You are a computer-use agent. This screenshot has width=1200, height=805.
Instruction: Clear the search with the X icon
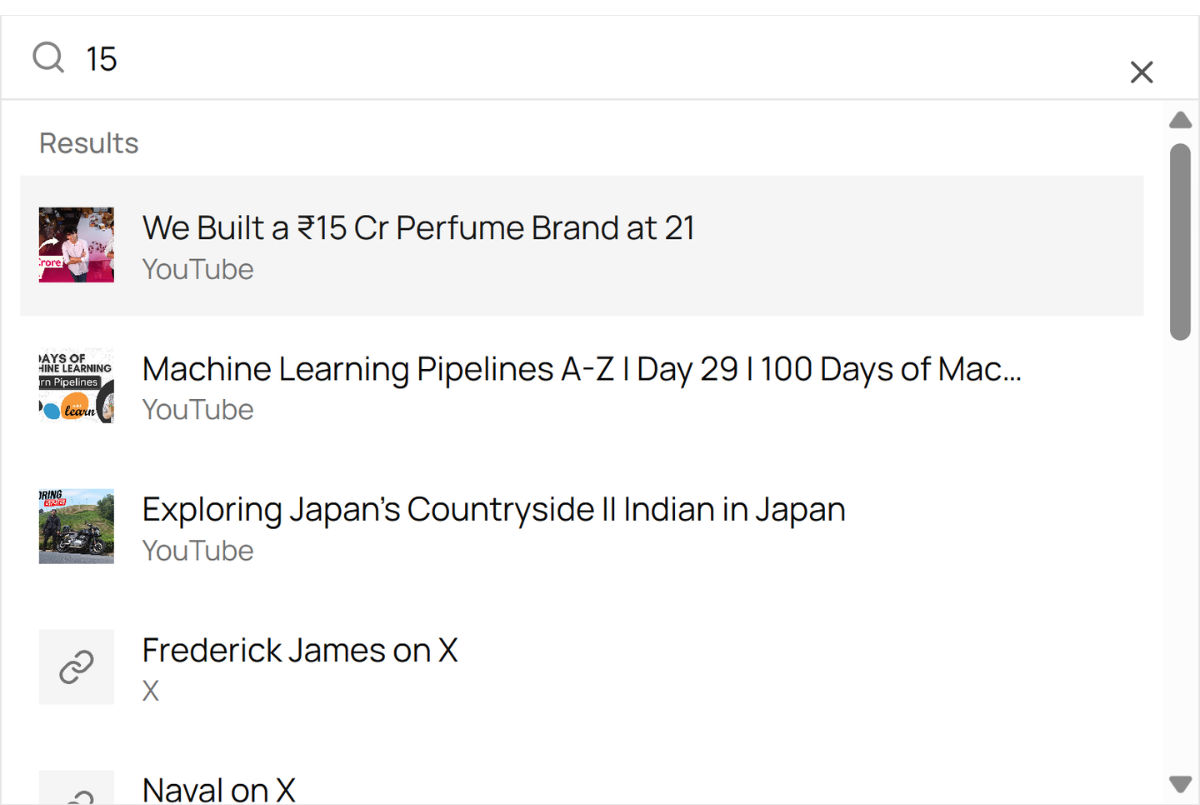tap(1141, 72)
